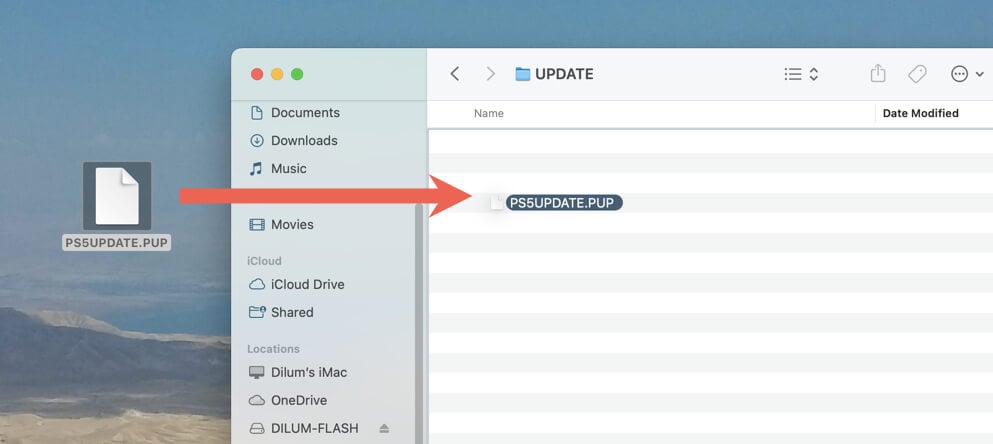The width and height of the screenshot is (993, 444).
Task: Sort by Date Modified column header
Action: point(920,114)
